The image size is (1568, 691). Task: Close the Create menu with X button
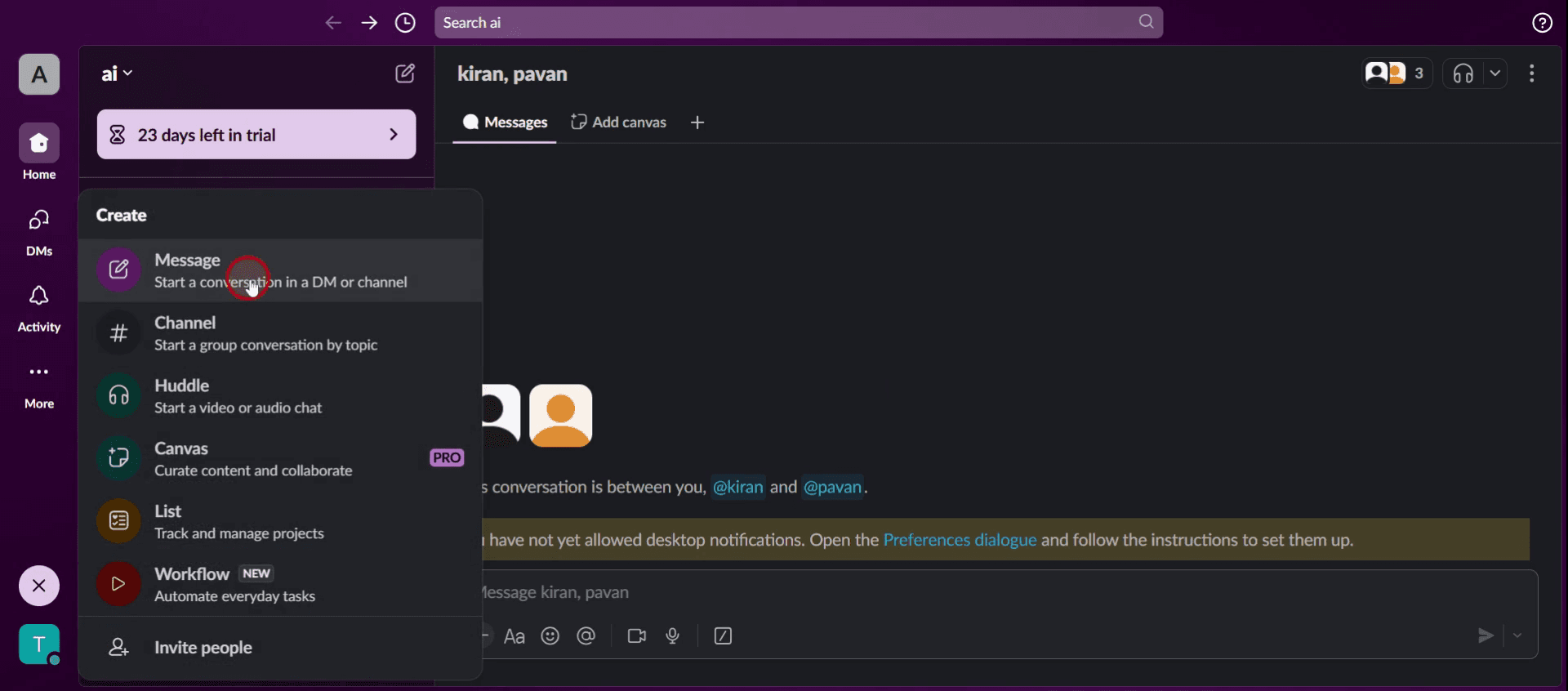pos(39,586)
